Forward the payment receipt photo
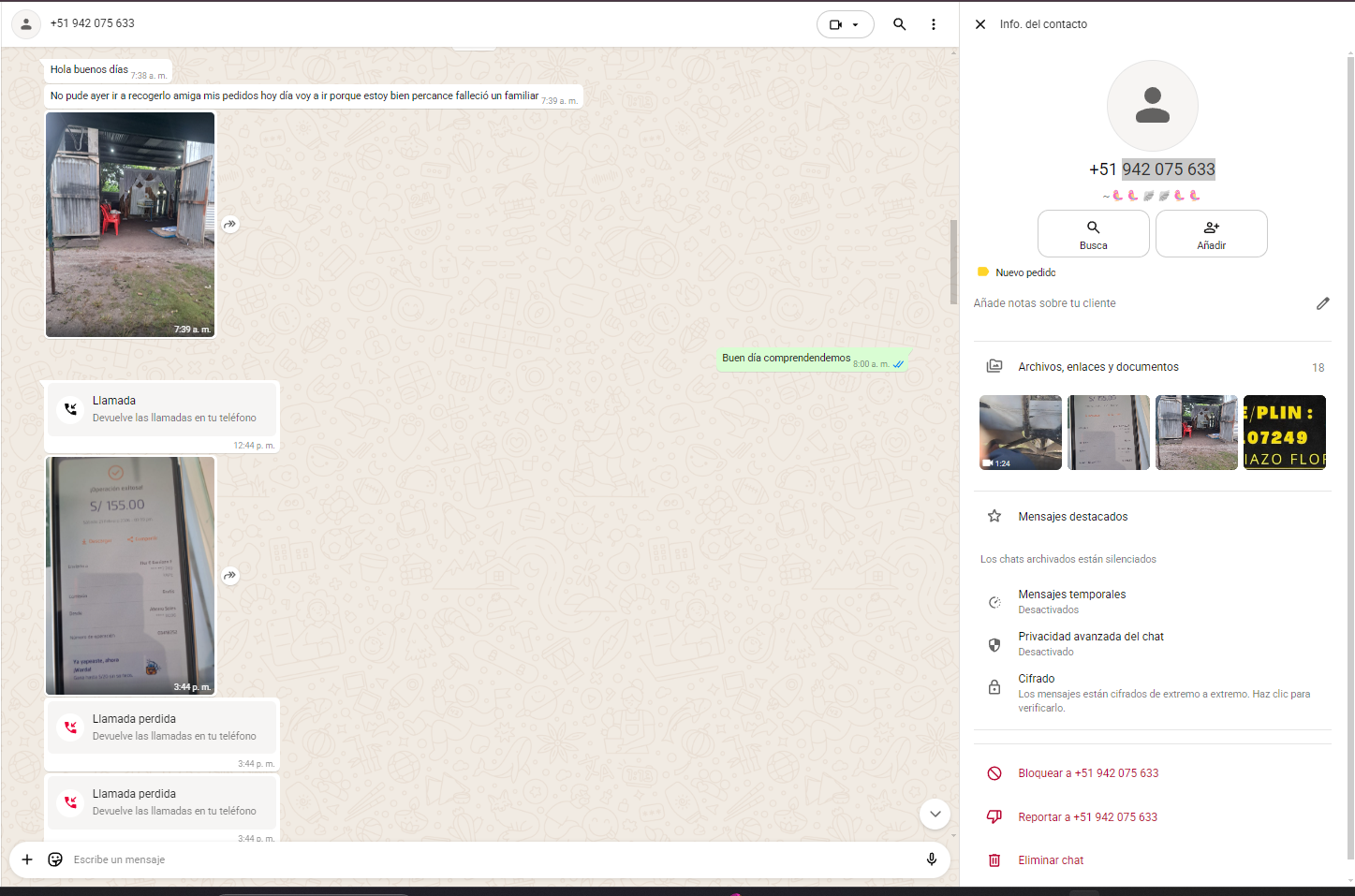The image size is (1355, 896). coord(230,576)
